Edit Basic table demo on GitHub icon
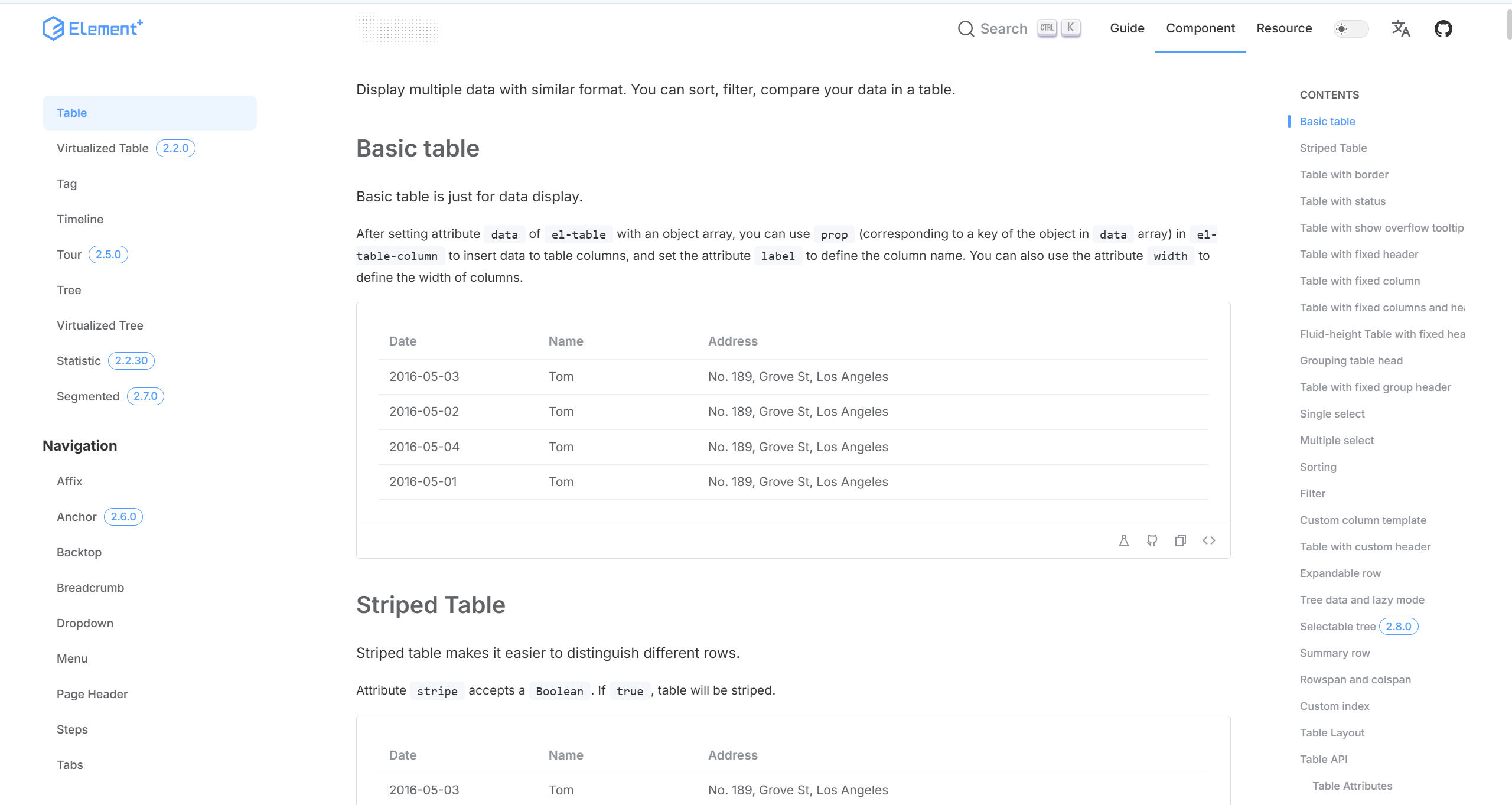The height and width of the screenshot is (805, 1512). pyautogui.click(x=1152, y=540)
